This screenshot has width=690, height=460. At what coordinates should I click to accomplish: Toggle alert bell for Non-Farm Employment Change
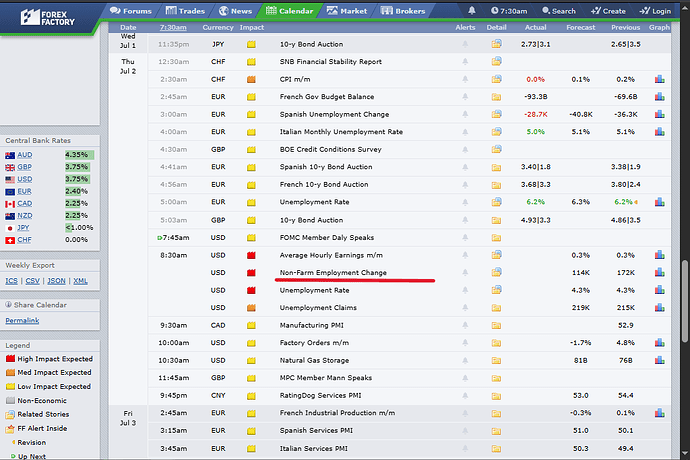pos(465,272)
